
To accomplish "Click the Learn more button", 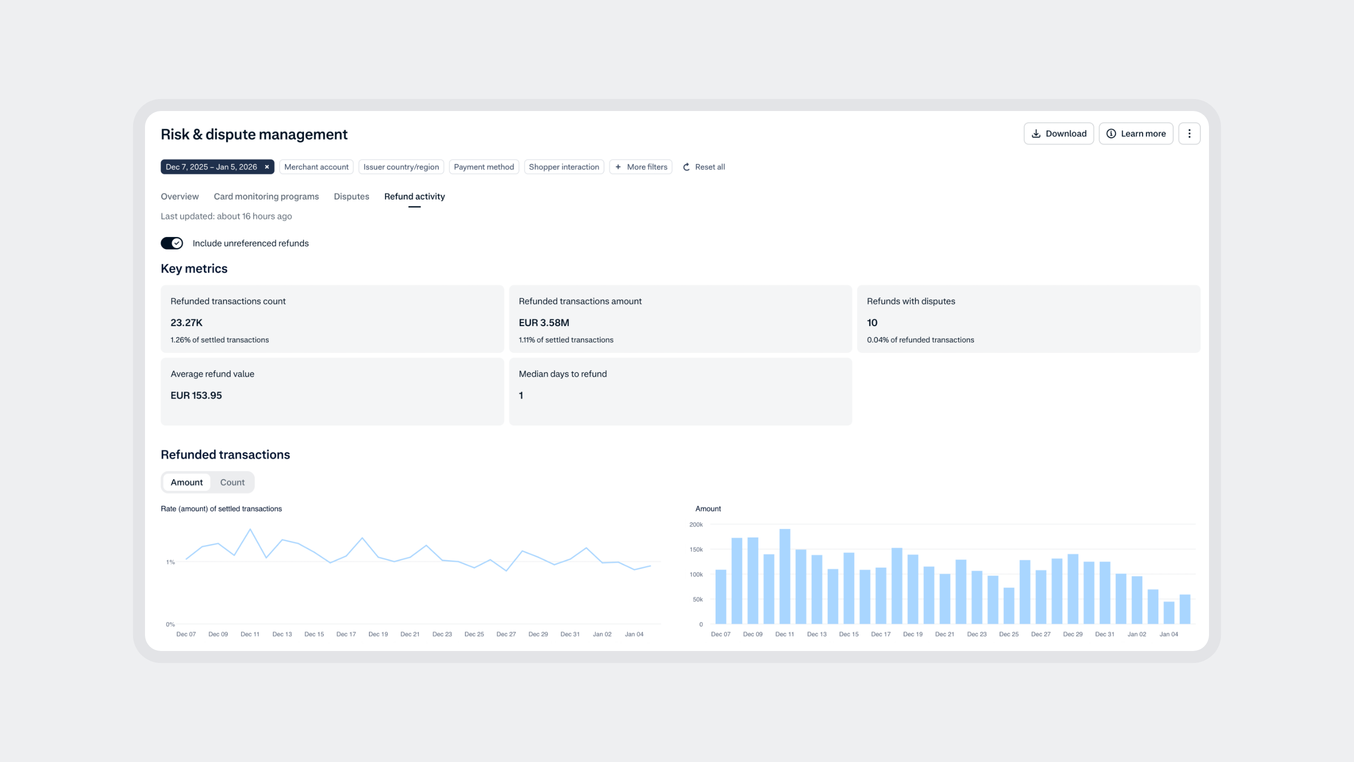I will [x=1135, y=132].
